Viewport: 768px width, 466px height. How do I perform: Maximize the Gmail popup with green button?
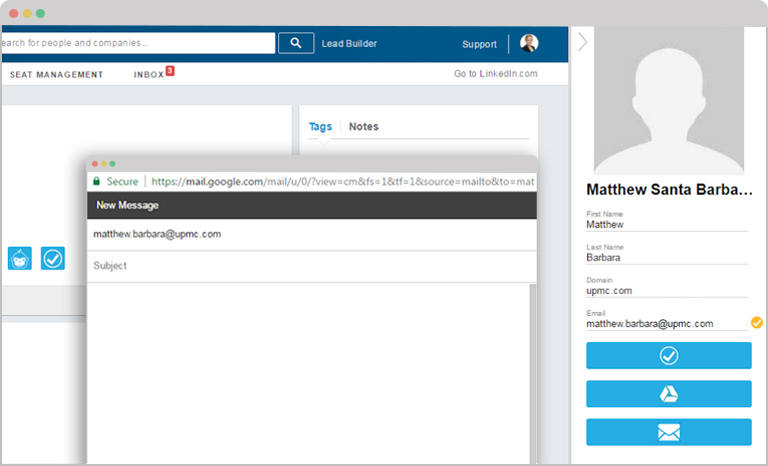(x=113, y=164)
